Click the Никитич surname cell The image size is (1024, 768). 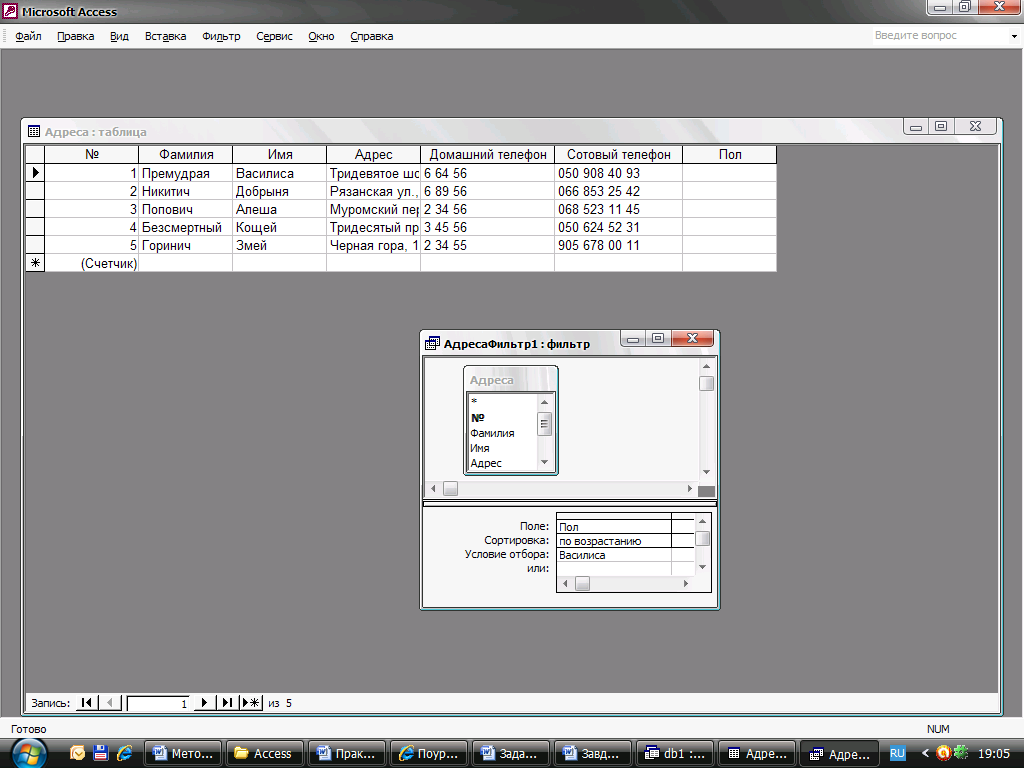pos(185,191)
